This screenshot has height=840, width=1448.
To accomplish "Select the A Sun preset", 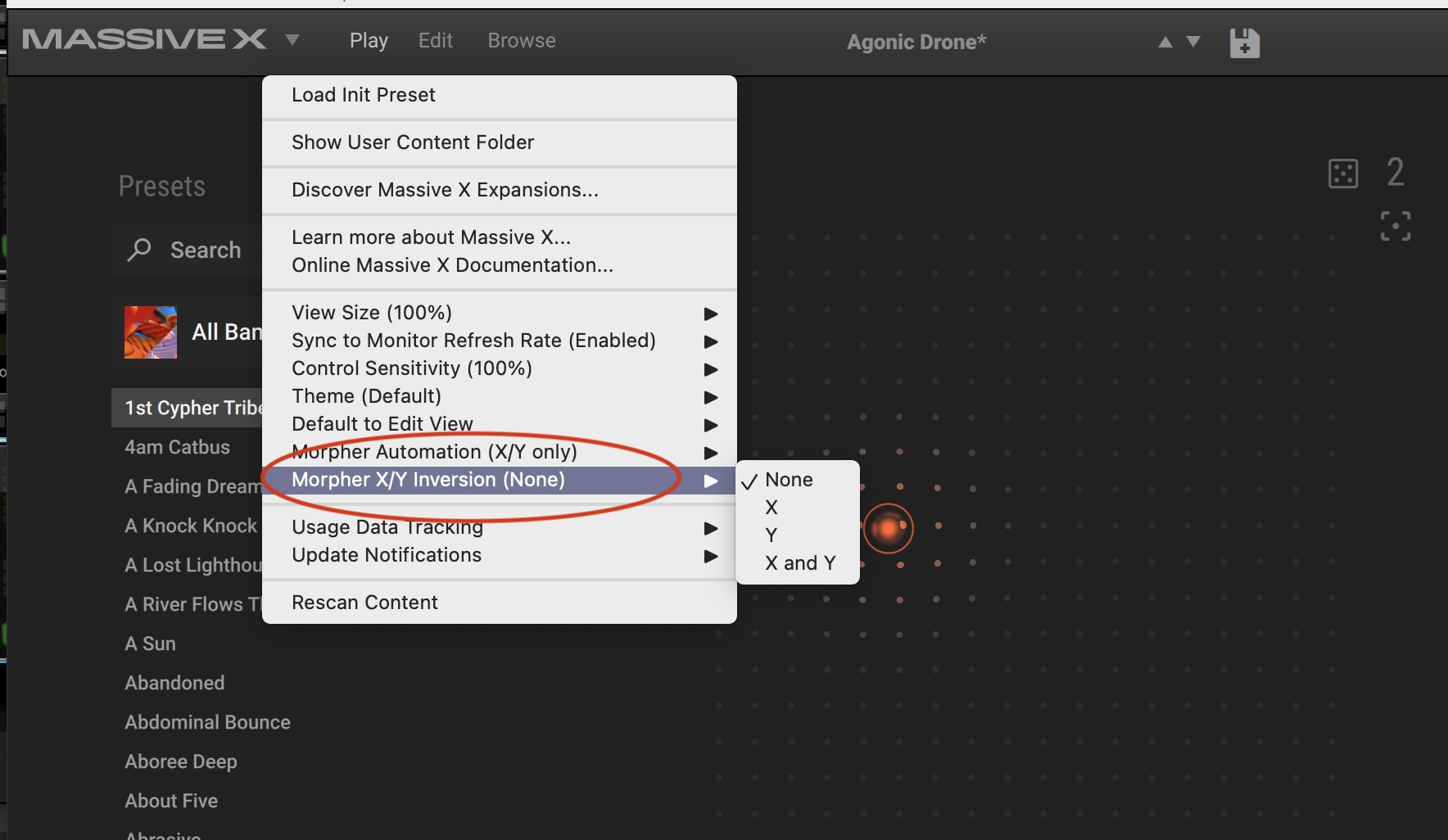I will tap(150, 644).
